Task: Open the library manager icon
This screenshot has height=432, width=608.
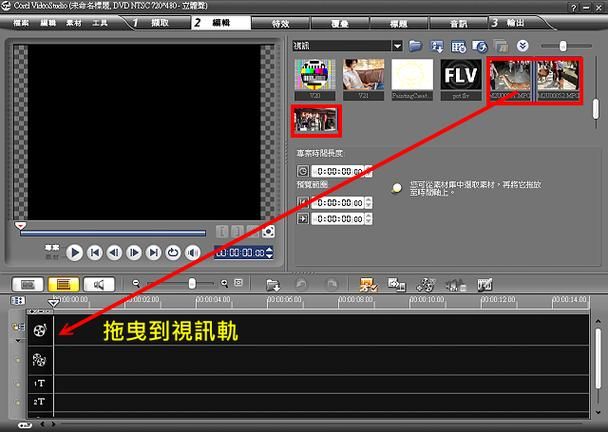Action: pyautogui.click(x=458, y=47)
